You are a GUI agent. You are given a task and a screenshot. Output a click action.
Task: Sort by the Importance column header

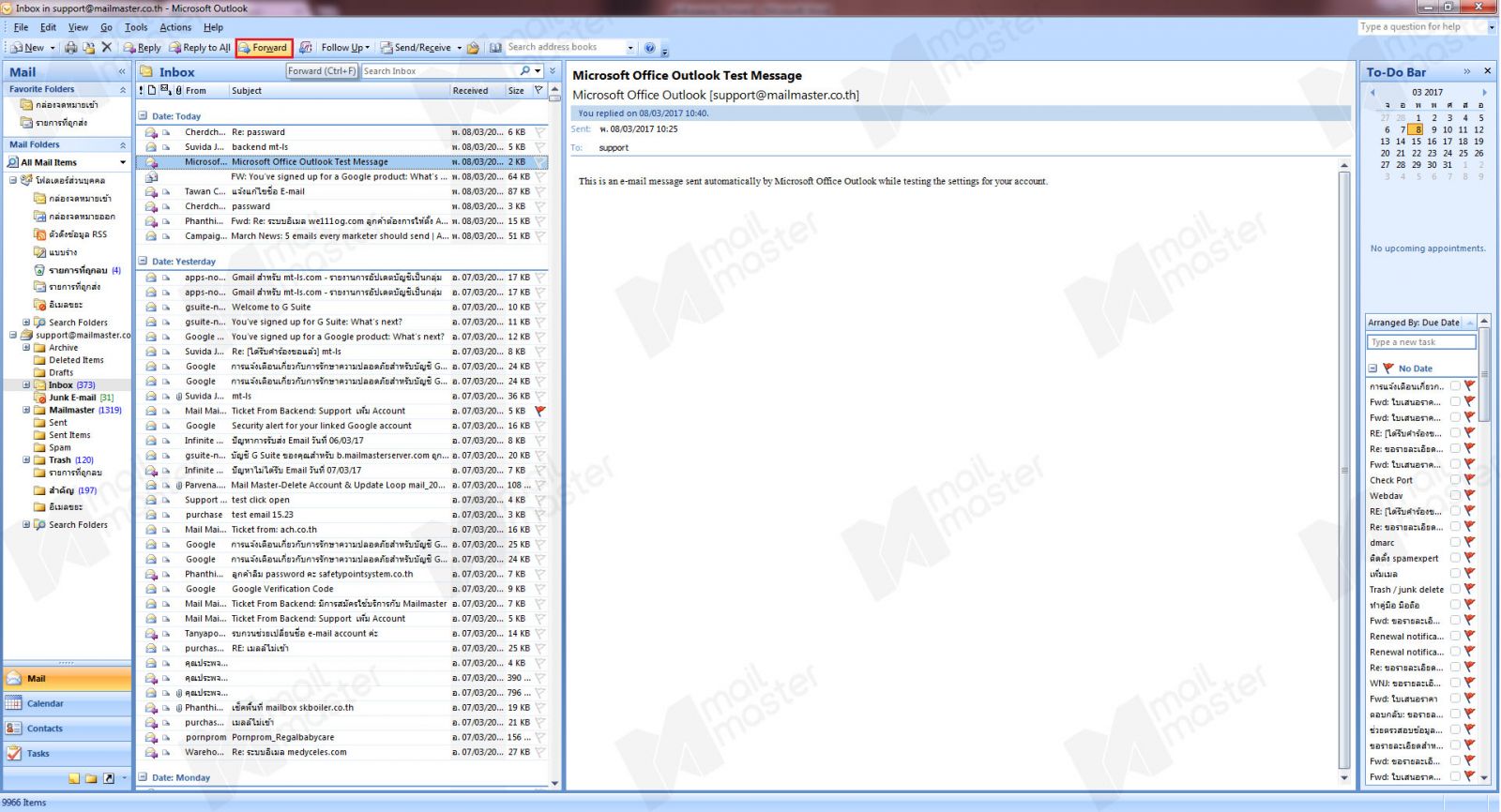pyautogui.click(x=142, y=91)
